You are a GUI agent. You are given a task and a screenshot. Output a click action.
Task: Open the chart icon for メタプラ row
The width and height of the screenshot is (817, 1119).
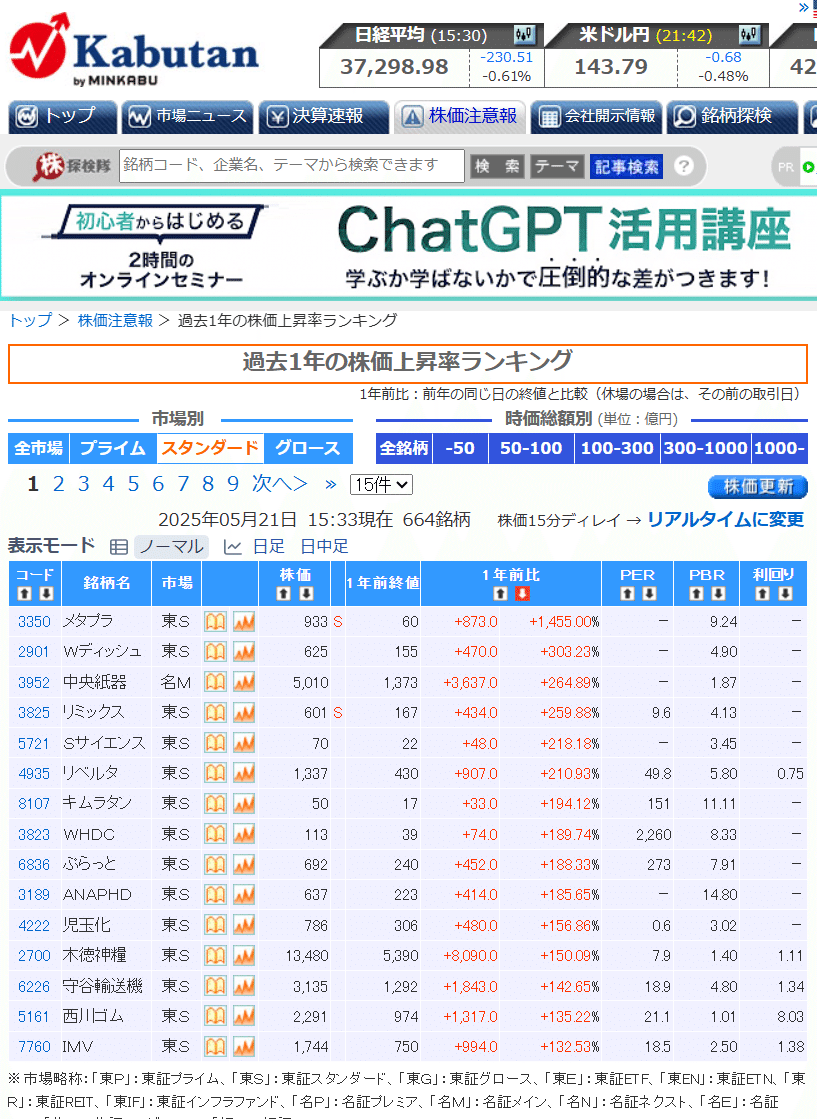243,621
